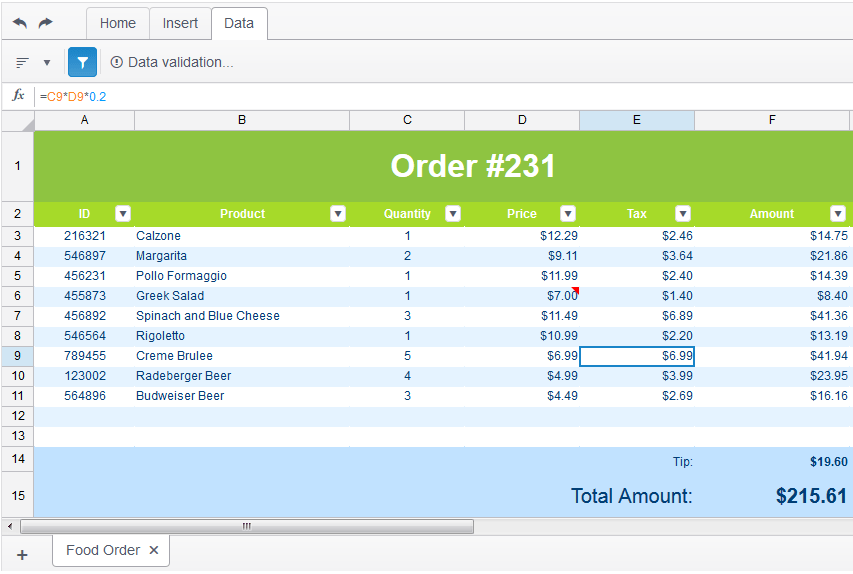Click the undo arrow icon

click(20, 23)
